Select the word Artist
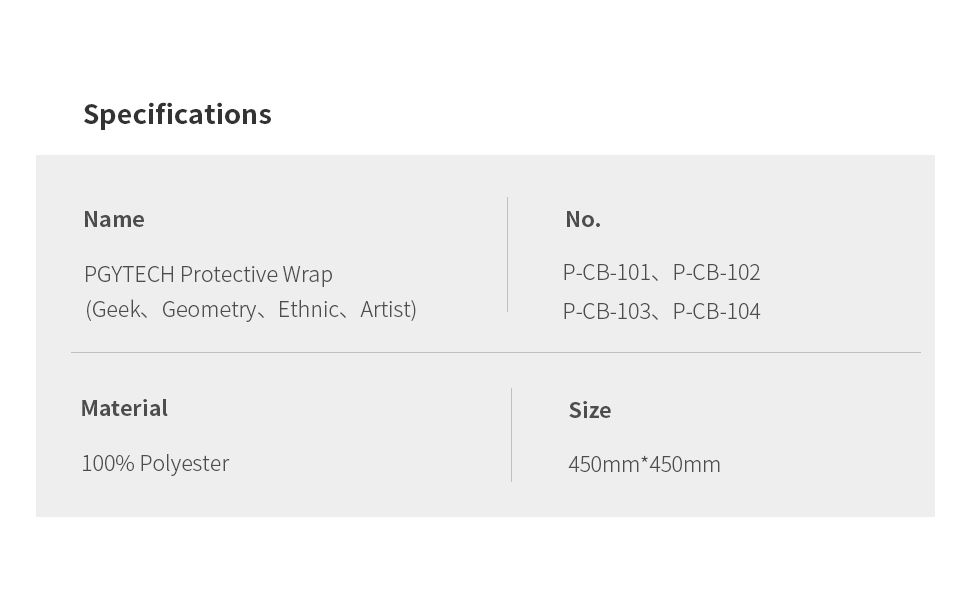This screenshot has width=970, height=600. (x=386, y=310)
